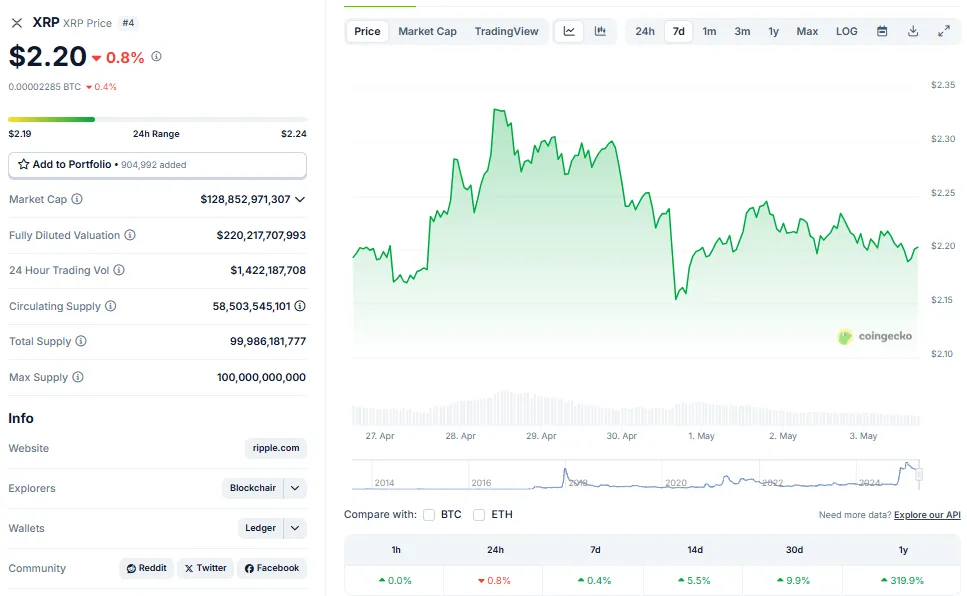
Task: Enable ETH comparison checkbox
Action: tap(479, 515)
